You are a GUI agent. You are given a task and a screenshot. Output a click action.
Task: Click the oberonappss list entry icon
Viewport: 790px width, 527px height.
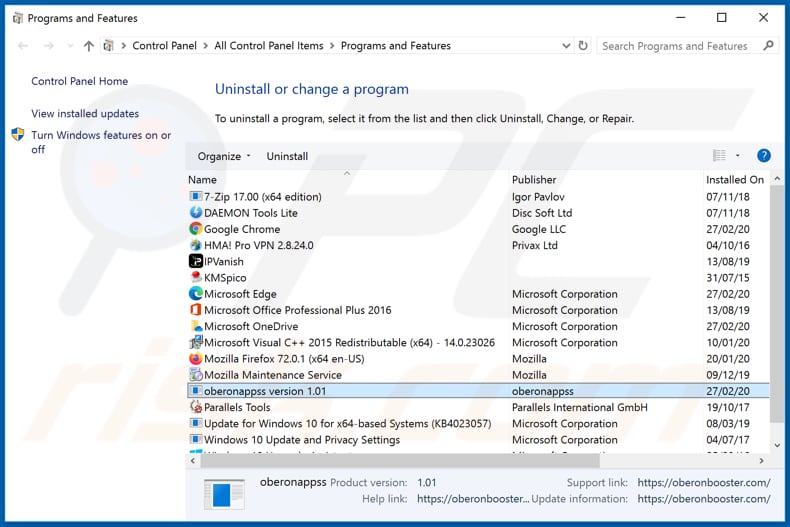coord(195,390)
